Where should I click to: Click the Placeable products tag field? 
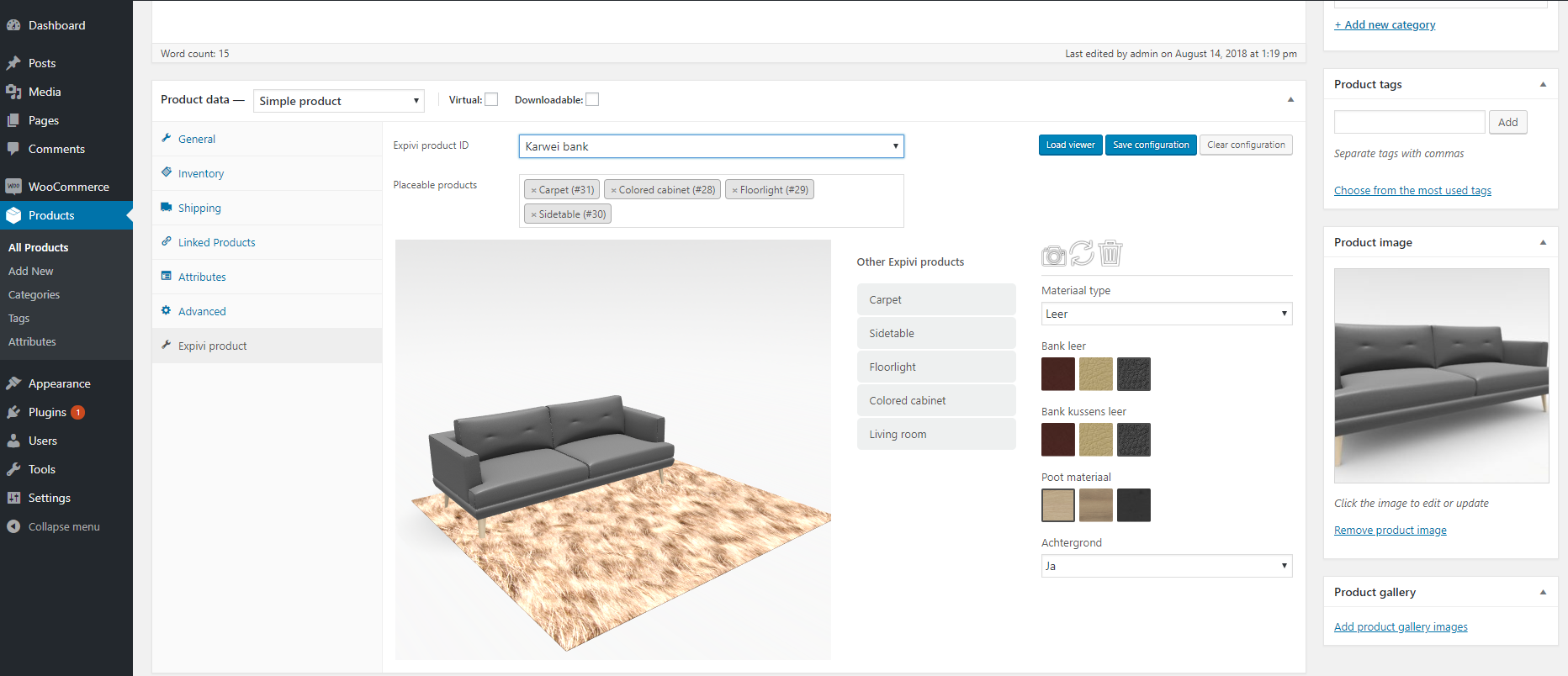tap(711, 201)
